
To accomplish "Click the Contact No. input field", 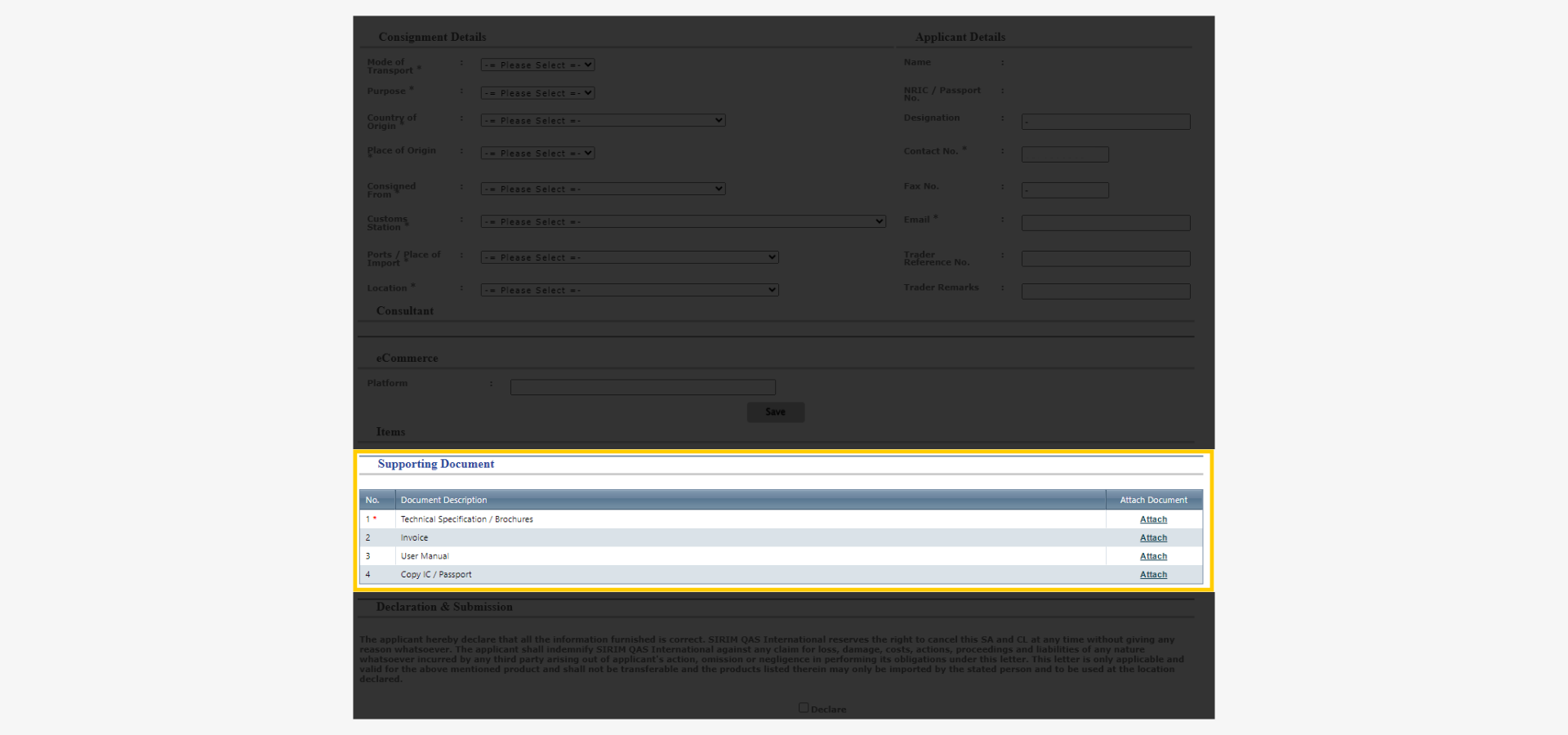I will tap(1064, 154).
